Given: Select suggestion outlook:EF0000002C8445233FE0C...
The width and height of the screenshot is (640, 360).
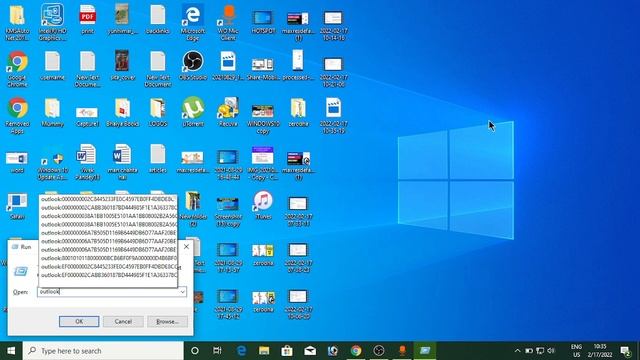Looking at the screenshot, I should [108, 267].
